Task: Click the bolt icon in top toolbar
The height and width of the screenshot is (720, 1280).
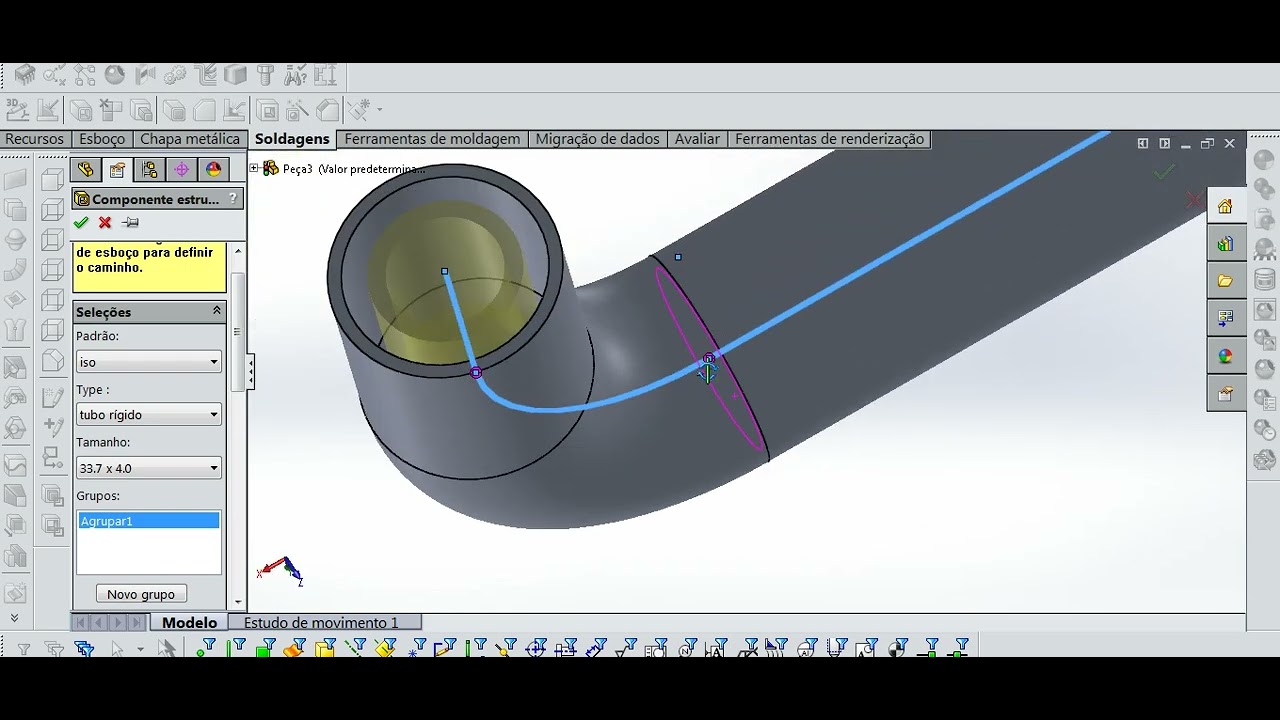Action: (x=265, y=75)
